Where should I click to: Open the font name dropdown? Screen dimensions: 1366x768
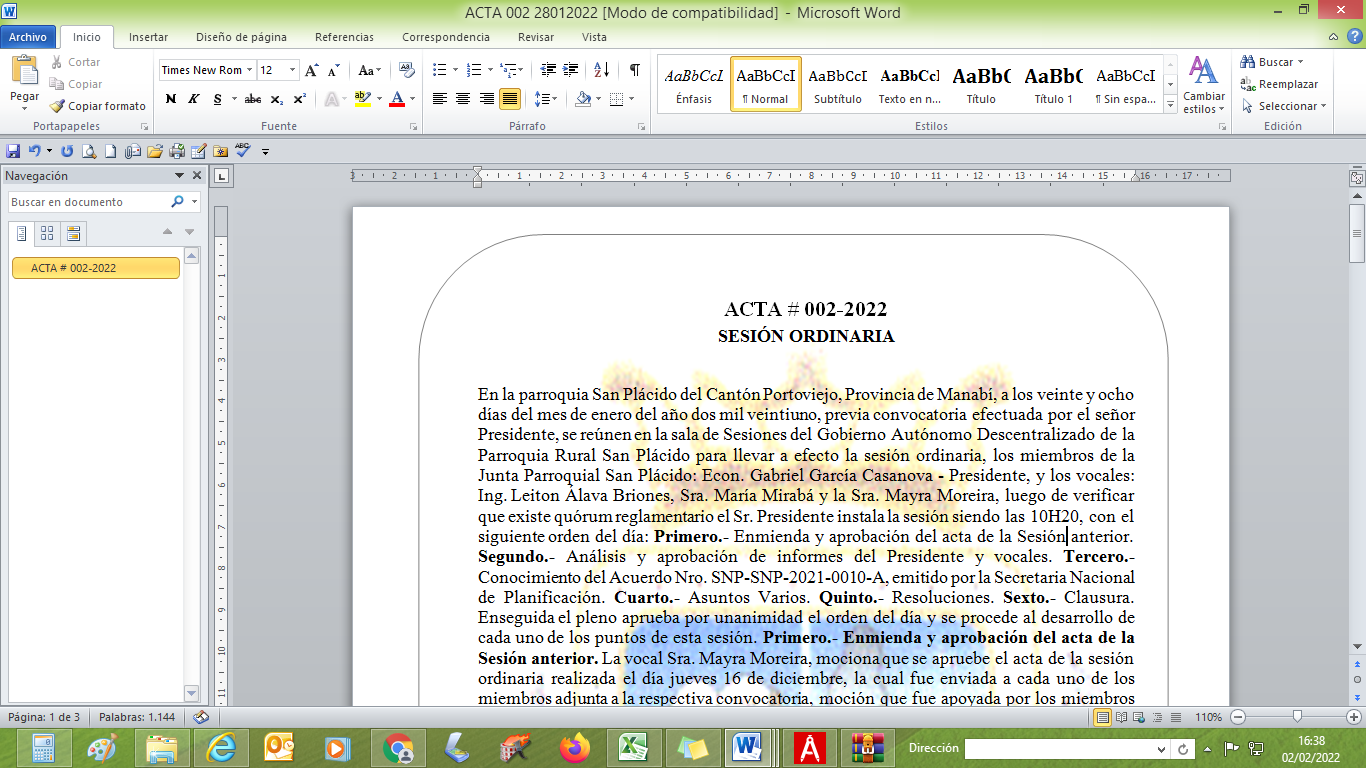[251, 70]
